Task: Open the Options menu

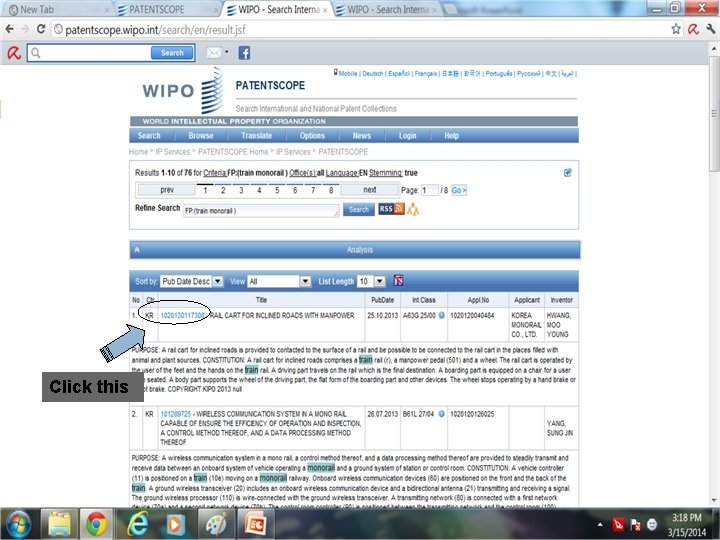Action: pos(312,135)
